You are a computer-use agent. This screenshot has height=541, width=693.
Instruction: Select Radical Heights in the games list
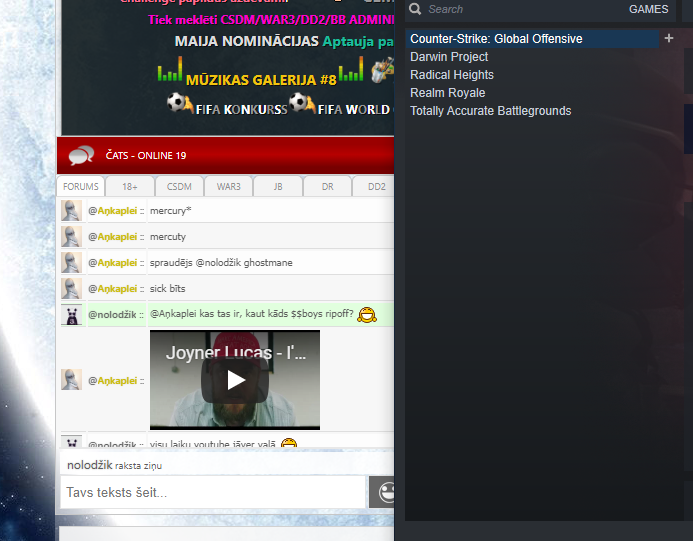452,75
